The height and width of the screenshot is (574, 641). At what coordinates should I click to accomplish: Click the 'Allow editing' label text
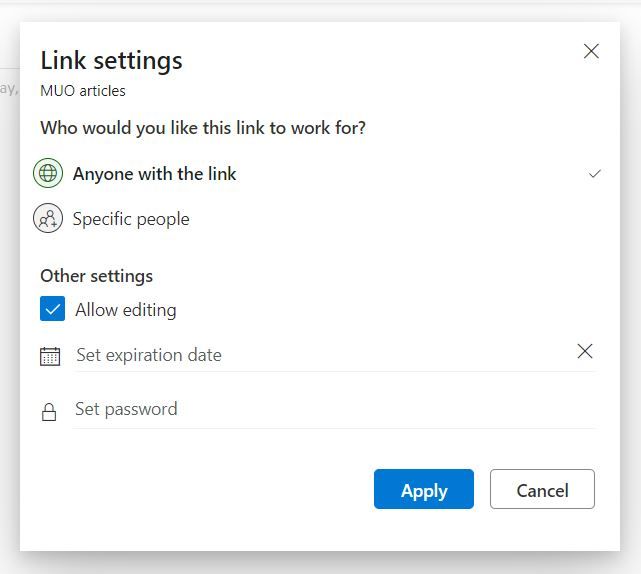[x=126, y=310]
